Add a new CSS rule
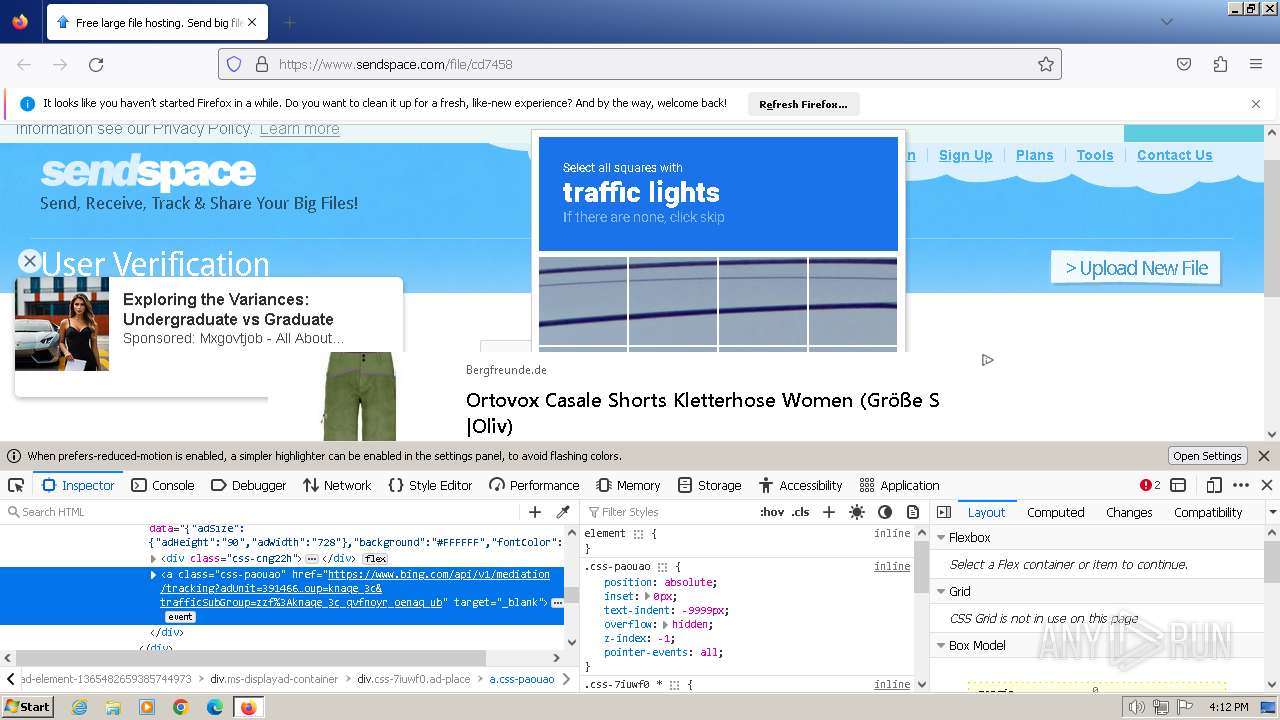 (x=828, y=512)
